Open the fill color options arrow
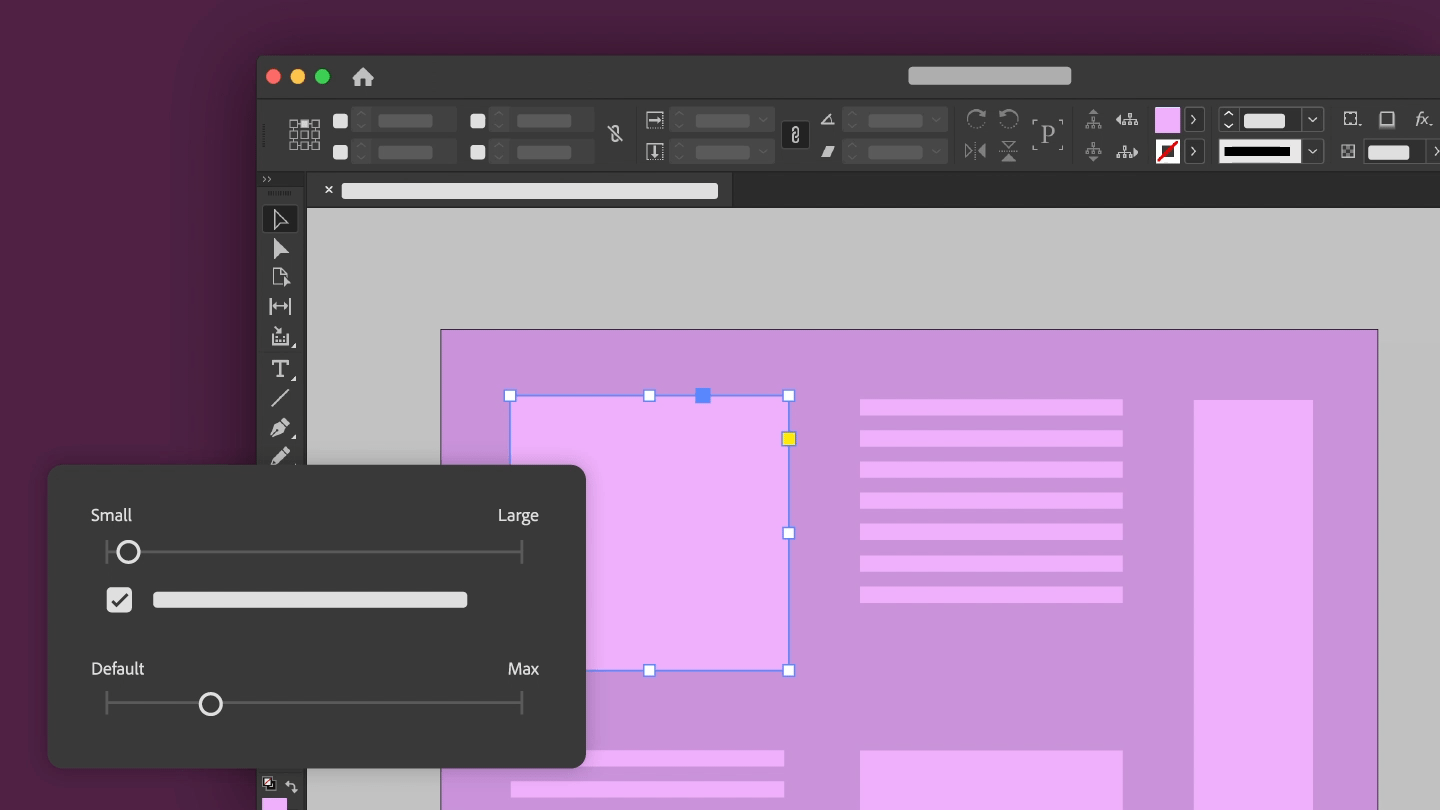 [1194, 119]
